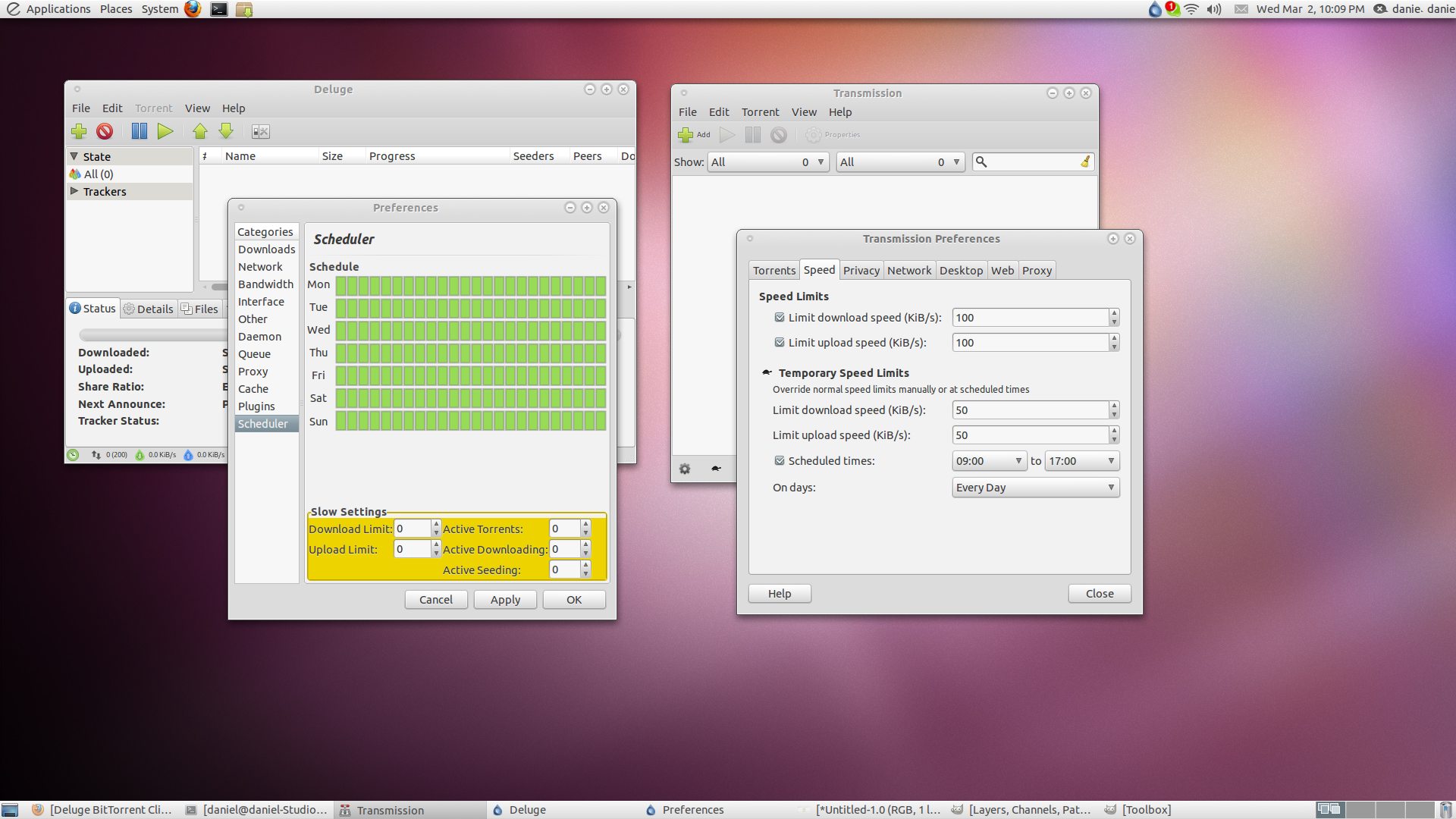Click Deluge Resume green play icon

(x=165, y=131)
